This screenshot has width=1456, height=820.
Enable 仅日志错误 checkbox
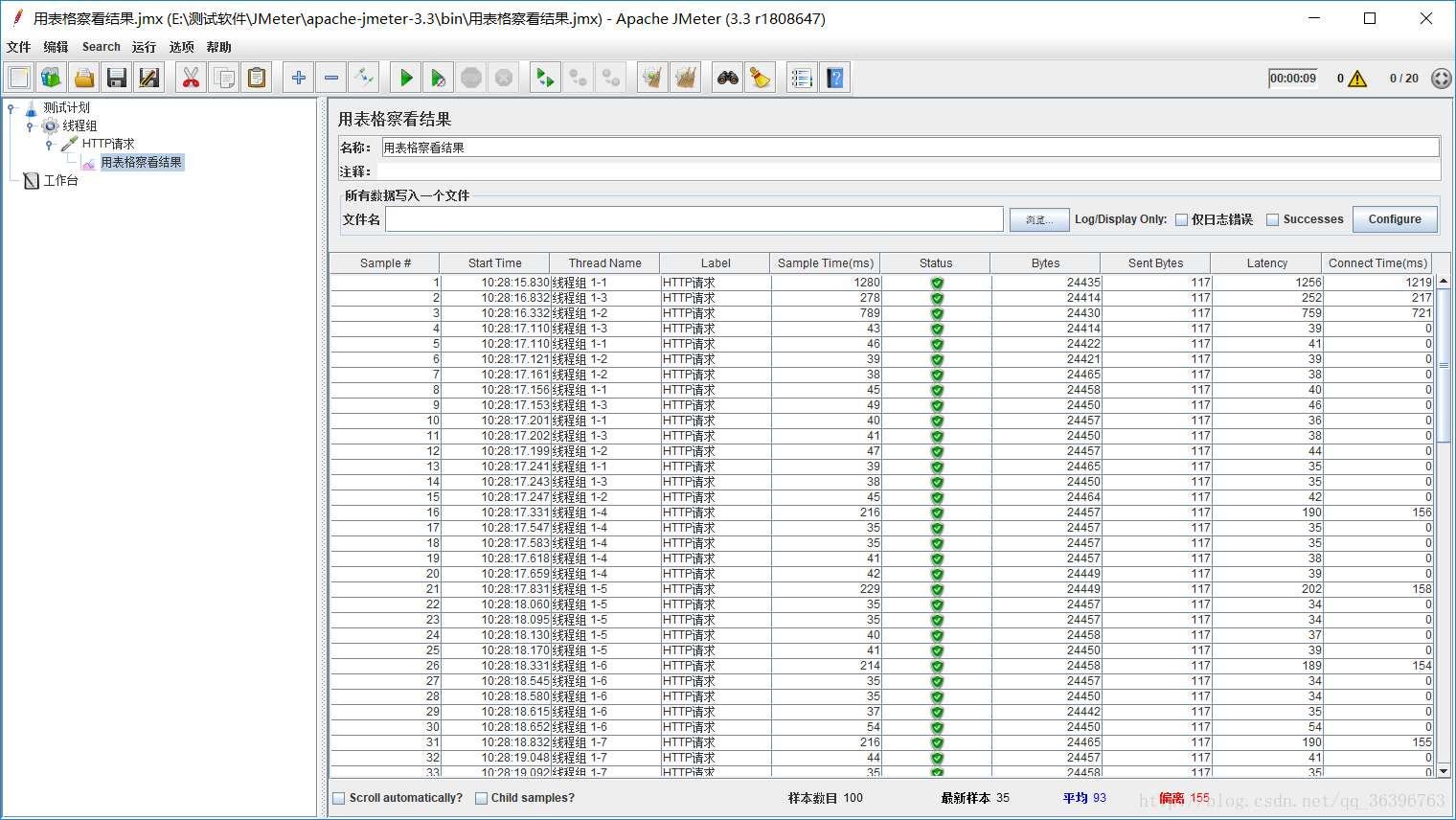click(1181, 219)
